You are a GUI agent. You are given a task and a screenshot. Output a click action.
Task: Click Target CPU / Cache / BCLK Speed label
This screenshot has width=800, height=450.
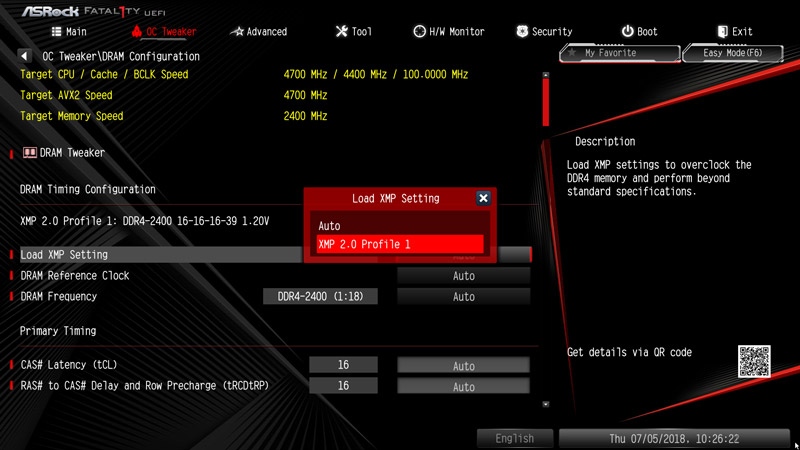pos(104,74)
